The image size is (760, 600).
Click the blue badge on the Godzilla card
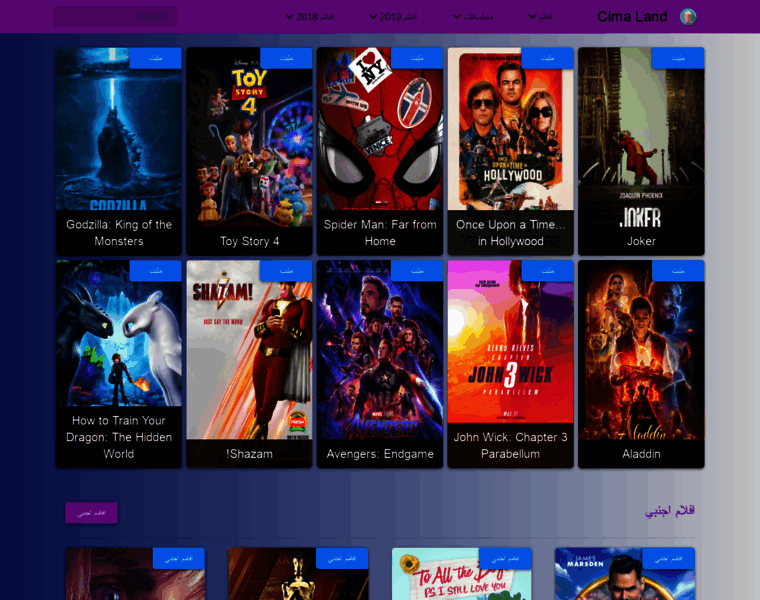pyautogui.click(x=156, y=58)
